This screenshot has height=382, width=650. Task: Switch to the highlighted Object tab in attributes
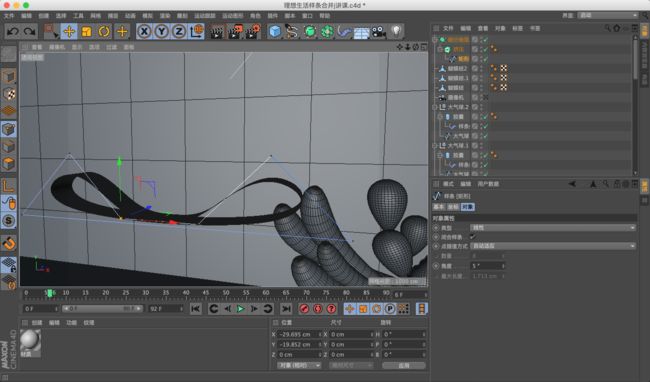click(x=468, y=207)
